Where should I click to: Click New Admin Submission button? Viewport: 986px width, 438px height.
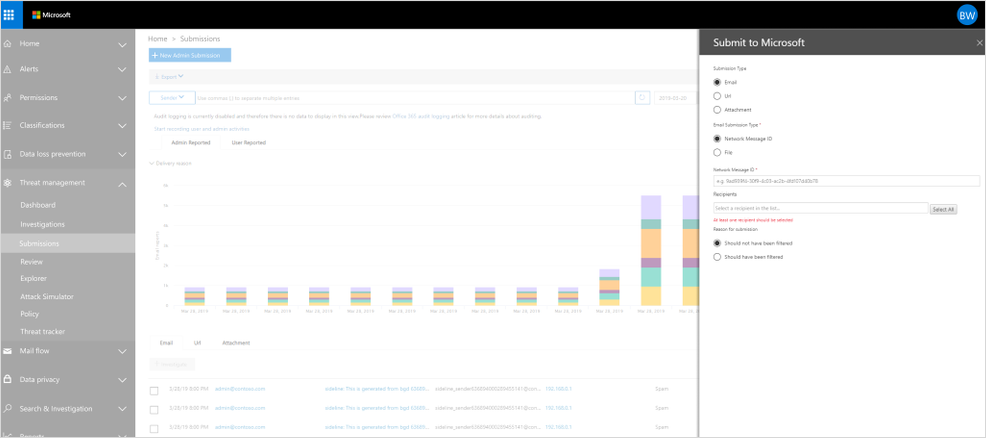[x=190, y=55]
